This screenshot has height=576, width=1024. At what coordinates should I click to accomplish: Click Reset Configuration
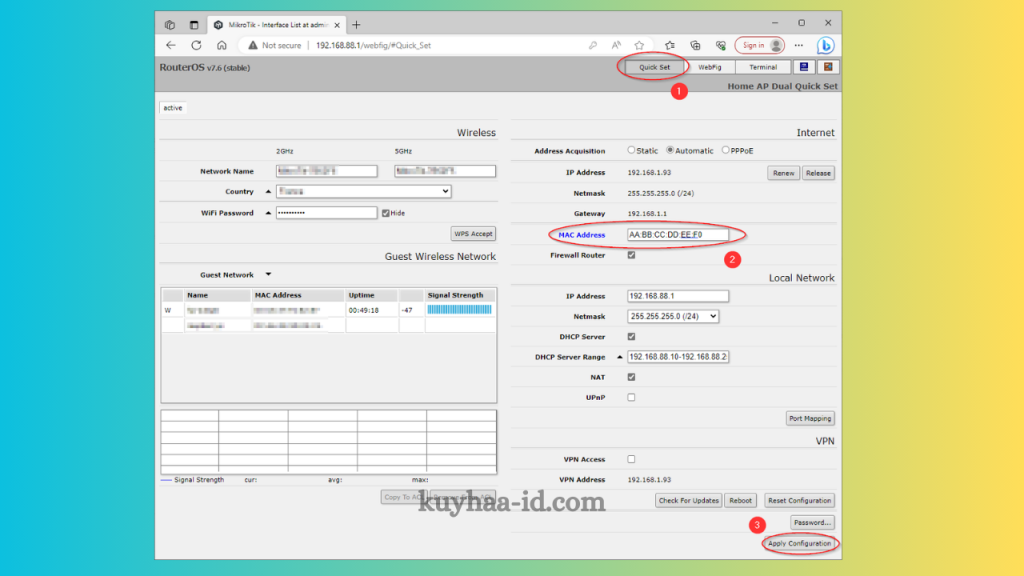[799, 501]
